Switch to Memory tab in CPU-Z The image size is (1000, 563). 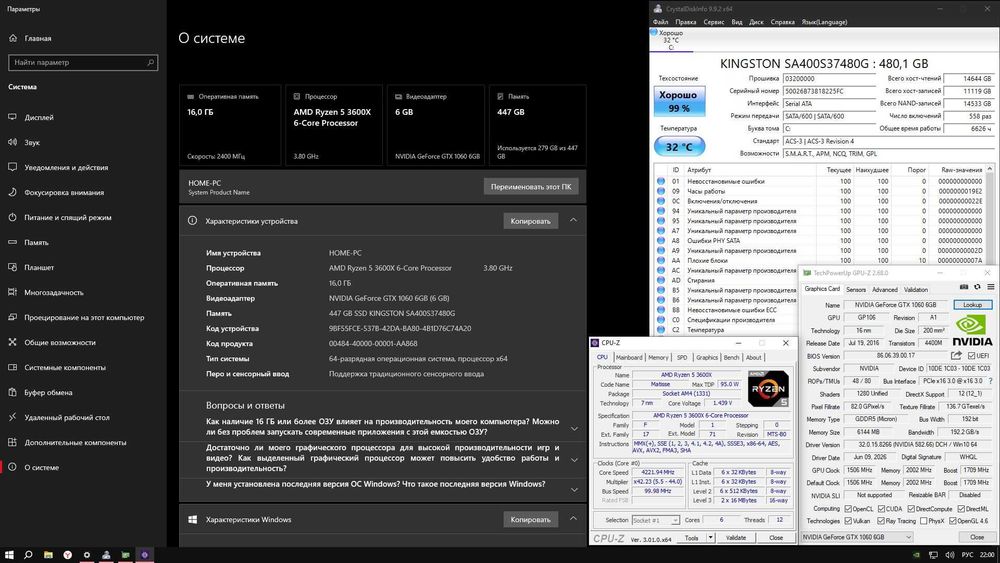[658, 358]
